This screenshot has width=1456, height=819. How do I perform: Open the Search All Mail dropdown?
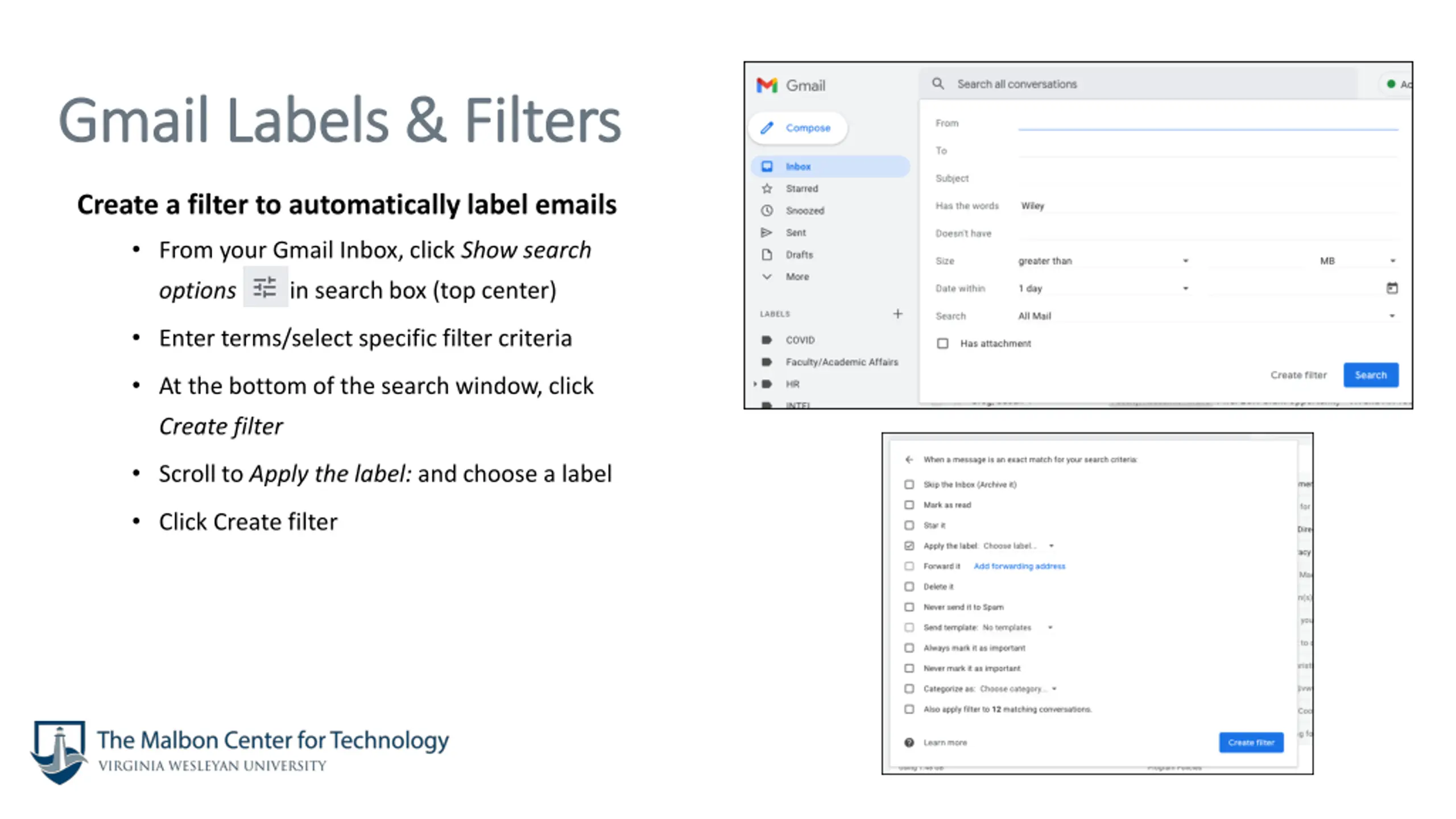(1207, 316)
